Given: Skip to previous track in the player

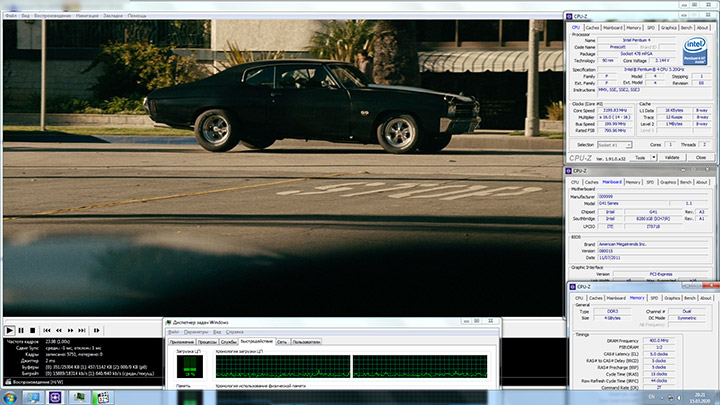Looking at the screenshot, I should [47, 330].
